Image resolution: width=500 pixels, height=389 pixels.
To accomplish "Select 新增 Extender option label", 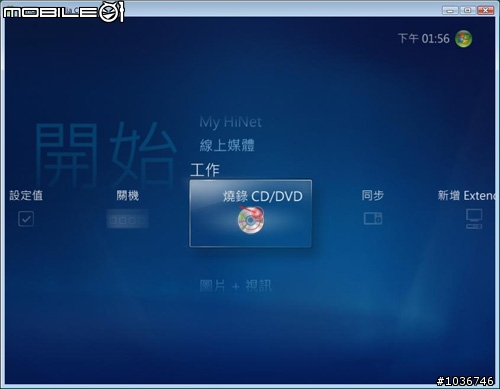I will [466, 196].
